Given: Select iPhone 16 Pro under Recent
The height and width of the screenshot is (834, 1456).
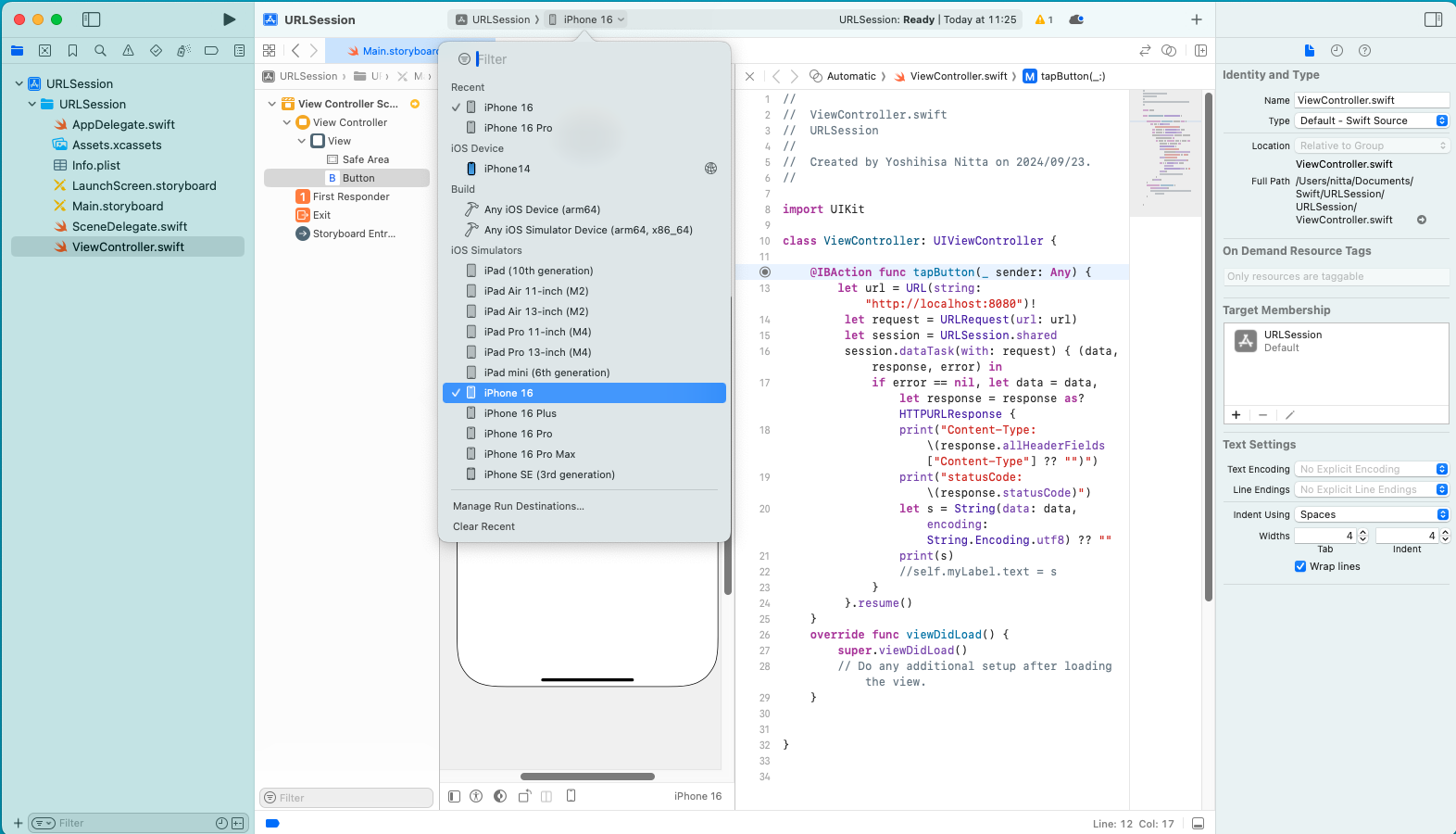Looking at the screenshot, I should [x=518, y=128].
